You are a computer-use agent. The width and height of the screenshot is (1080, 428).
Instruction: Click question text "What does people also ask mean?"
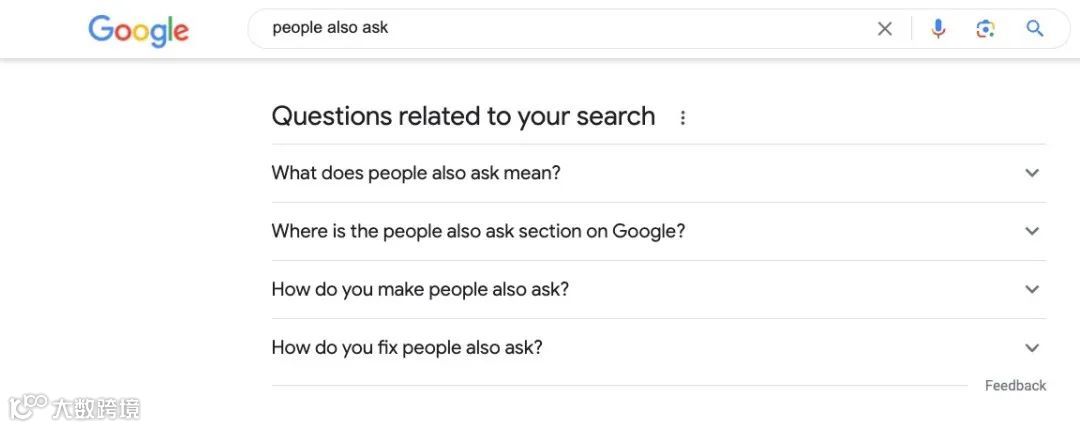click(416, 173)
